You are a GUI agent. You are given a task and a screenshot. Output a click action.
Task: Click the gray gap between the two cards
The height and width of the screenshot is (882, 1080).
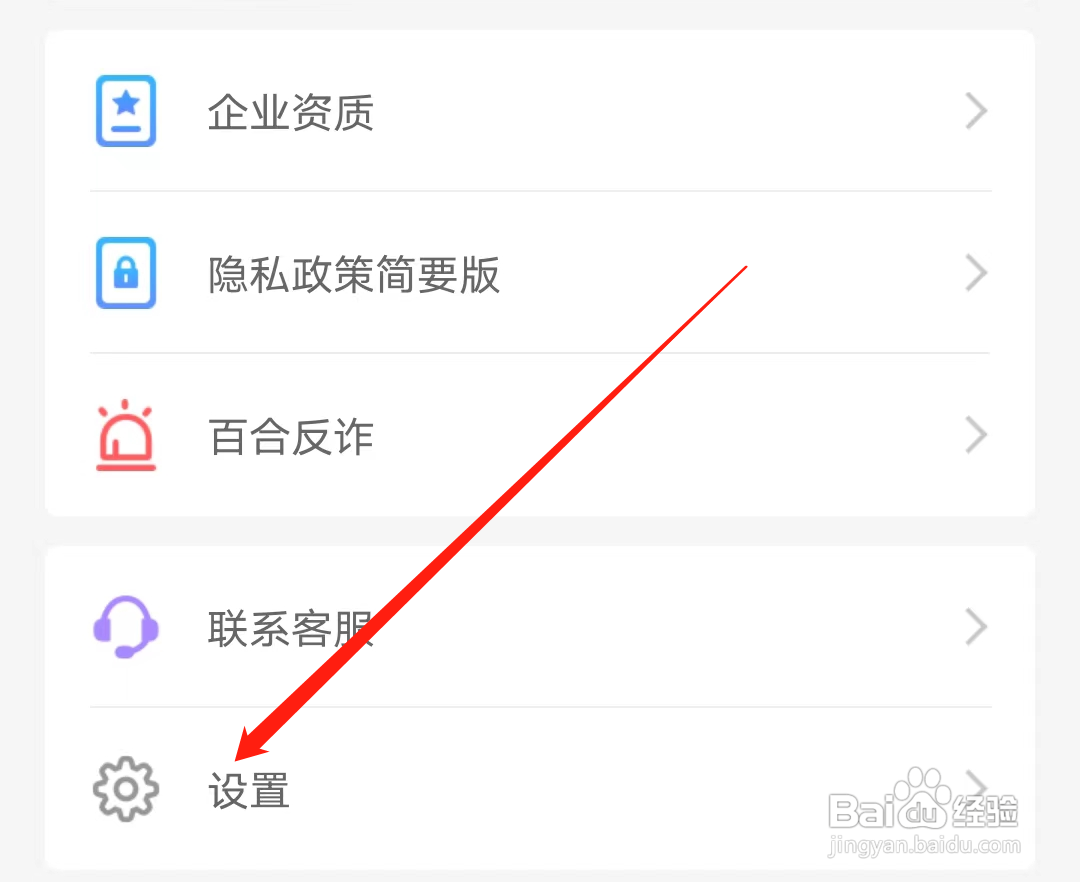click(x=540, y=531)
